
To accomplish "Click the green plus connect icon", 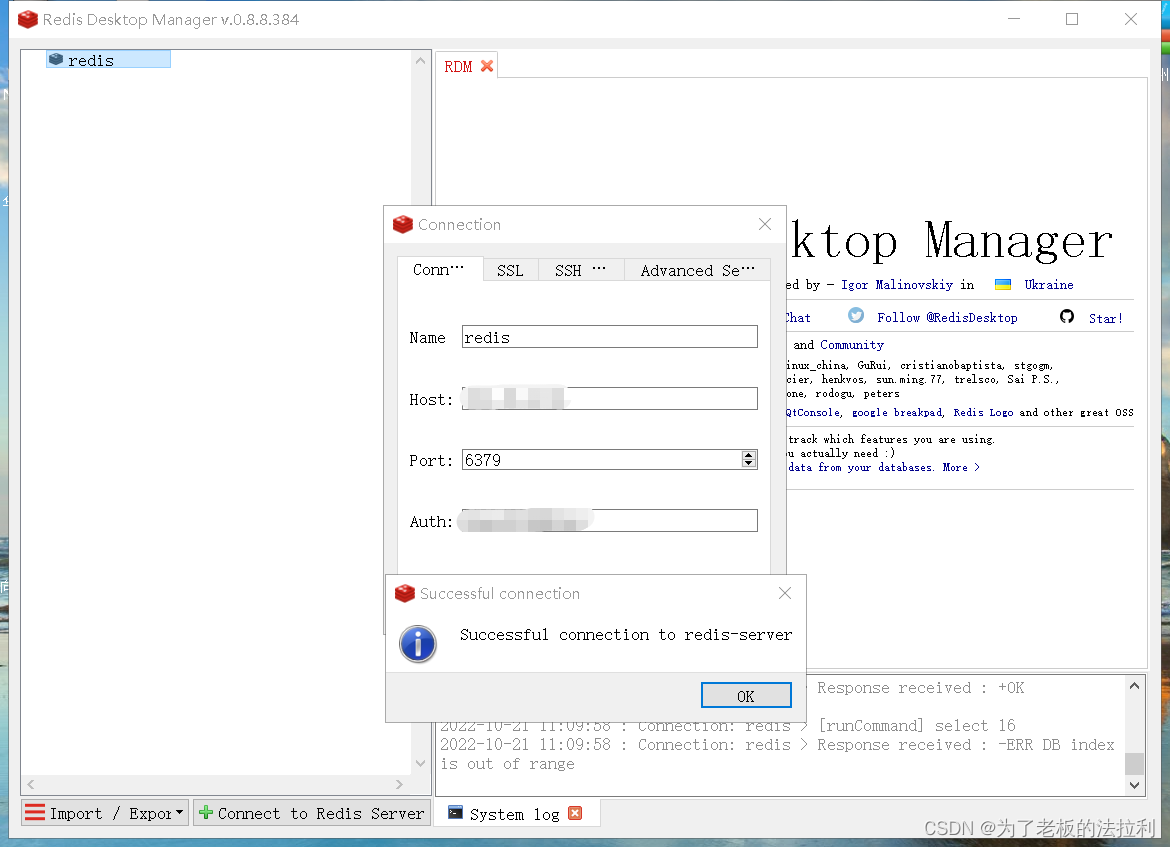I will (206, 813).
